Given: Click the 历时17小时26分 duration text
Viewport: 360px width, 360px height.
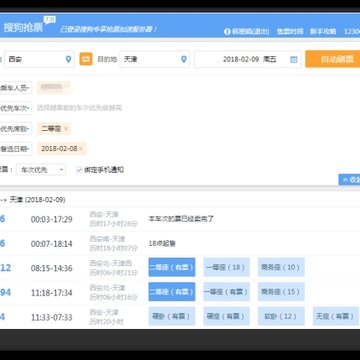Looking at the screenshot, I should coord(113,224).
